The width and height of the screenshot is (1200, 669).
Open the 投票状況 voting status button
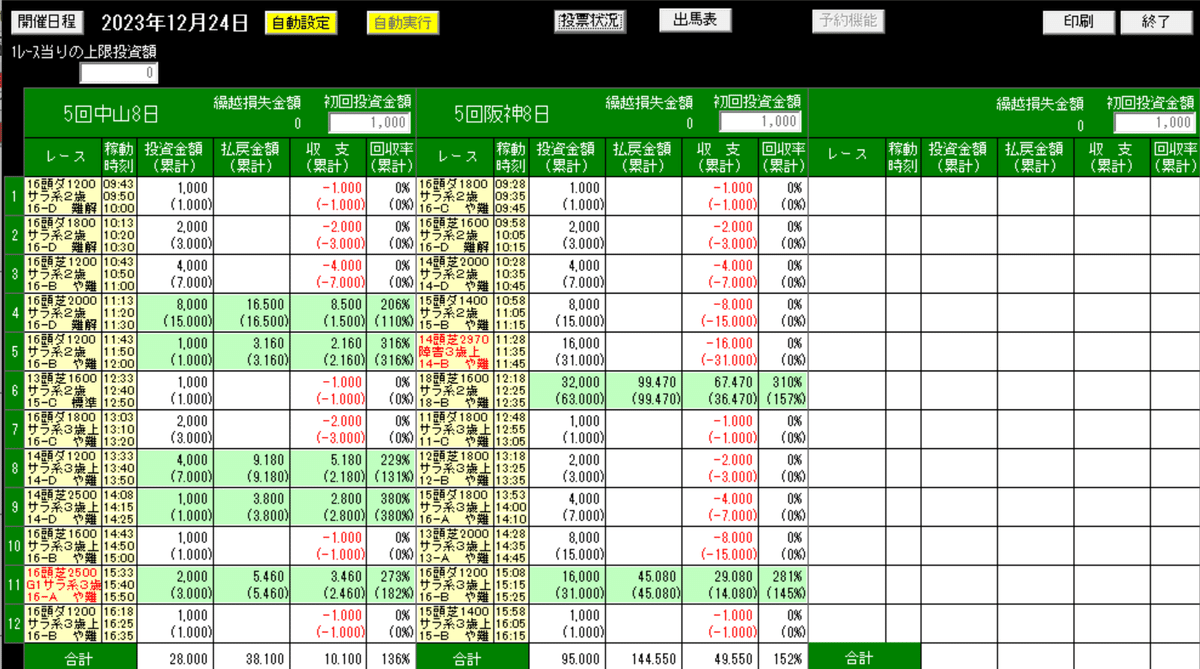pos(590,21)
